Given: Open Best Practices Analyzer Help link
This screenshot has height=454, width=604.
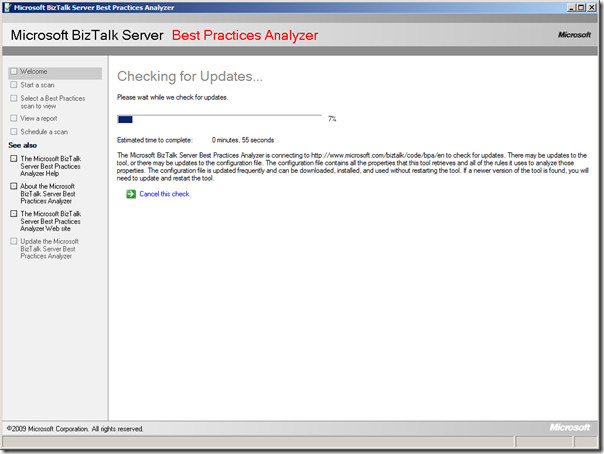Looking at the screenshot, I should pos(50,166).
